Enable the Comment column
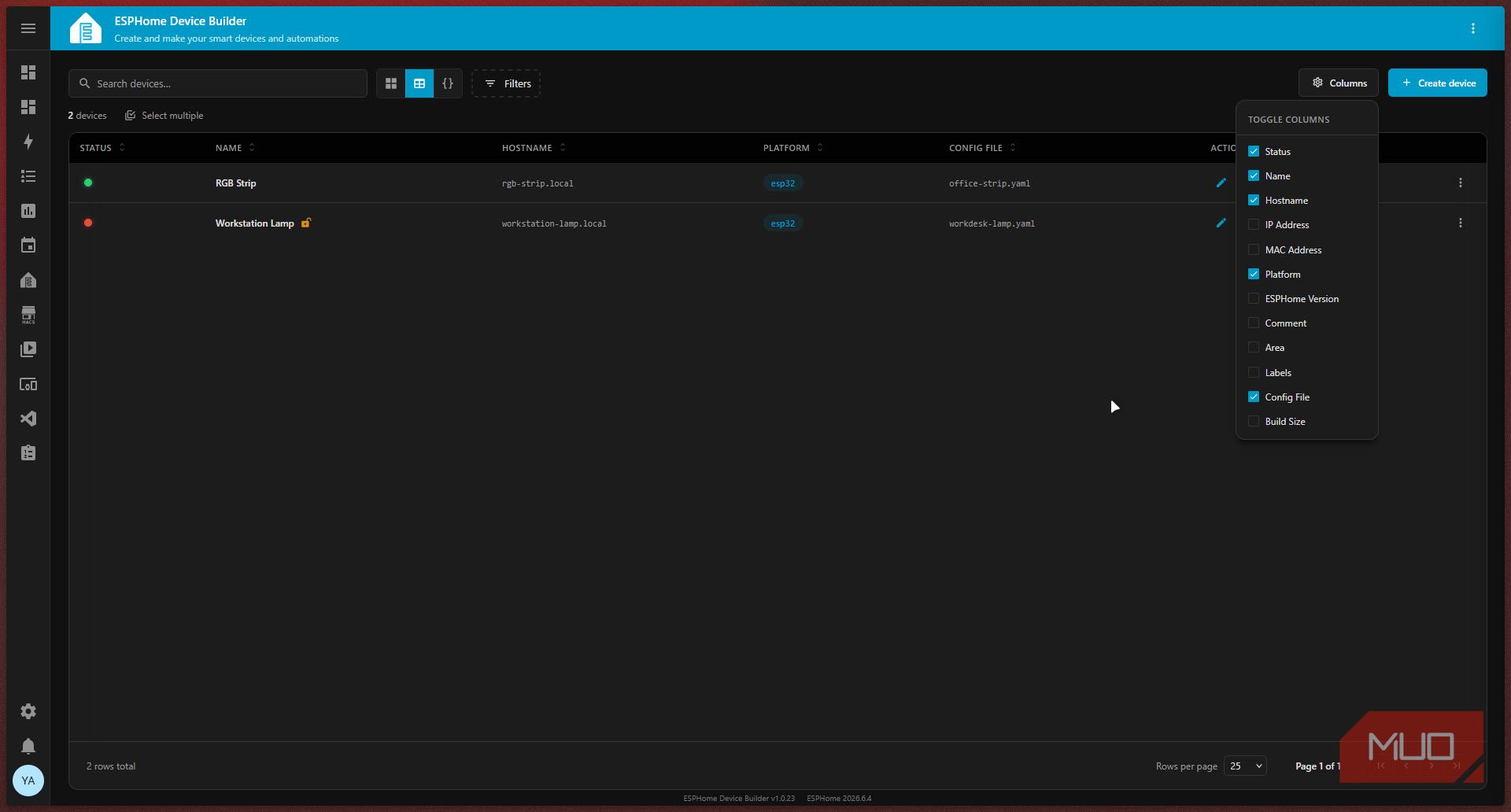The image size is (1511, 812). point(1254,323)
